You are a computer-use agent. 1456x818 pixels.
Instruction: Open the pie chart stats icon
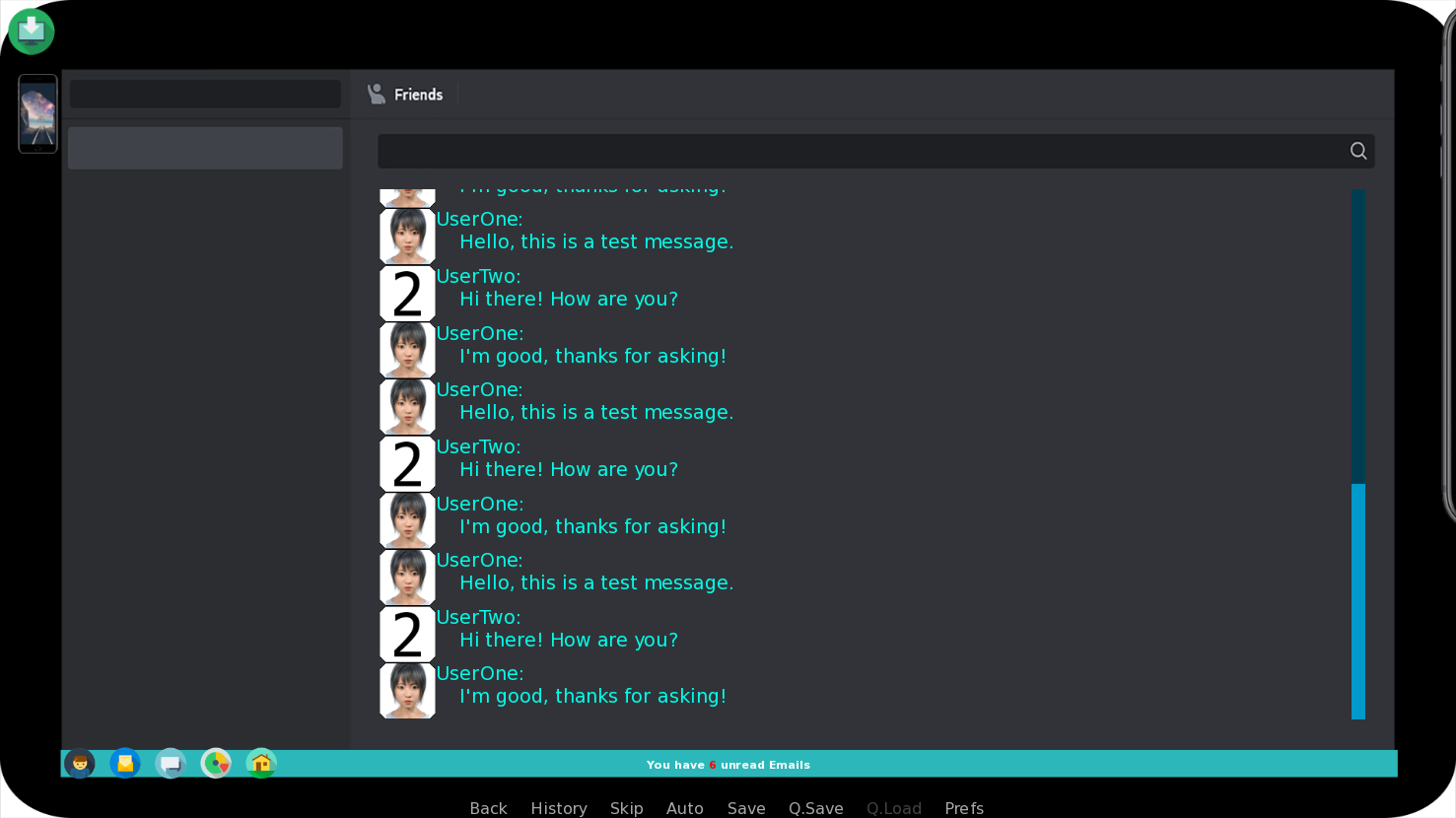(x=216, y=763)
